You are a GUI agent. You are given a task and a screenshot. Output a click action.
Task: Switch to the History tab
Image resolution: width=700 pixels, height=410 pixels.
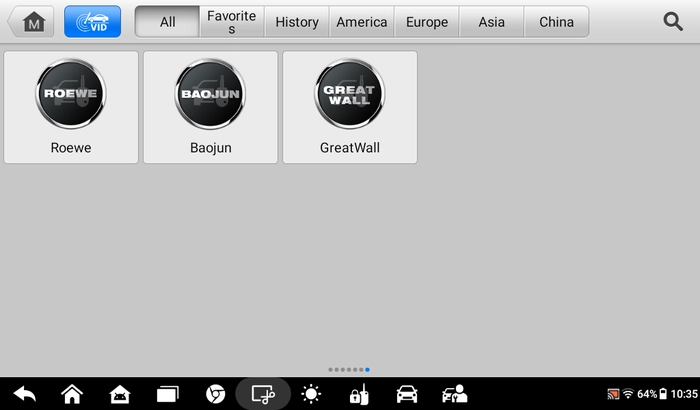click(x=297, y=21)
